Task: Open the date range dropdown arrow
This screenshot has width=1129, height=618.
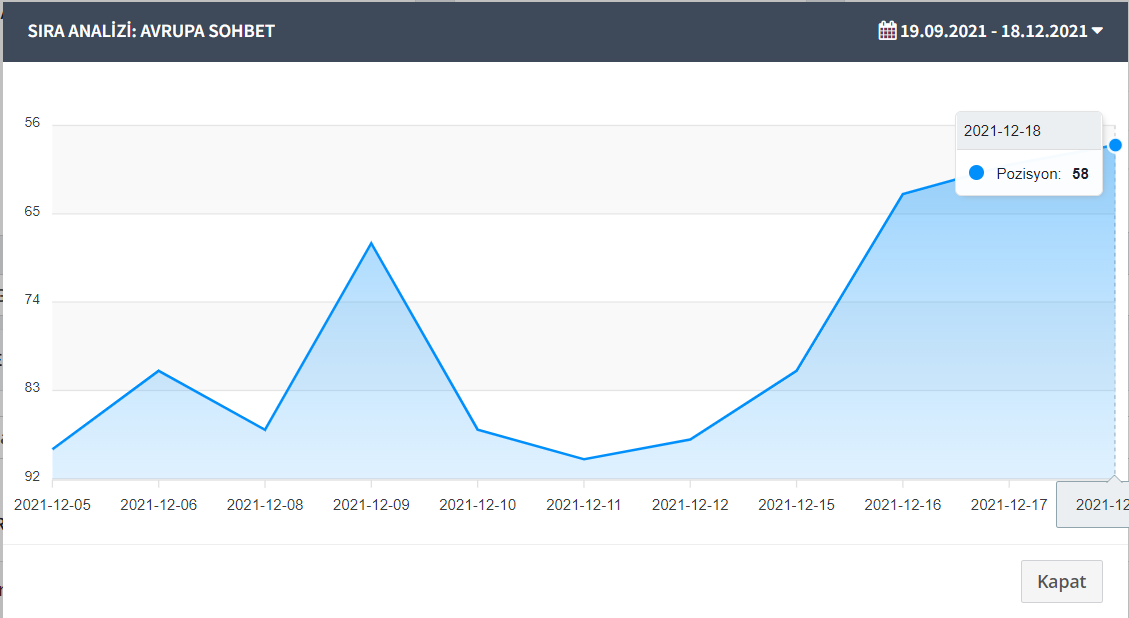Action: 1097,31
